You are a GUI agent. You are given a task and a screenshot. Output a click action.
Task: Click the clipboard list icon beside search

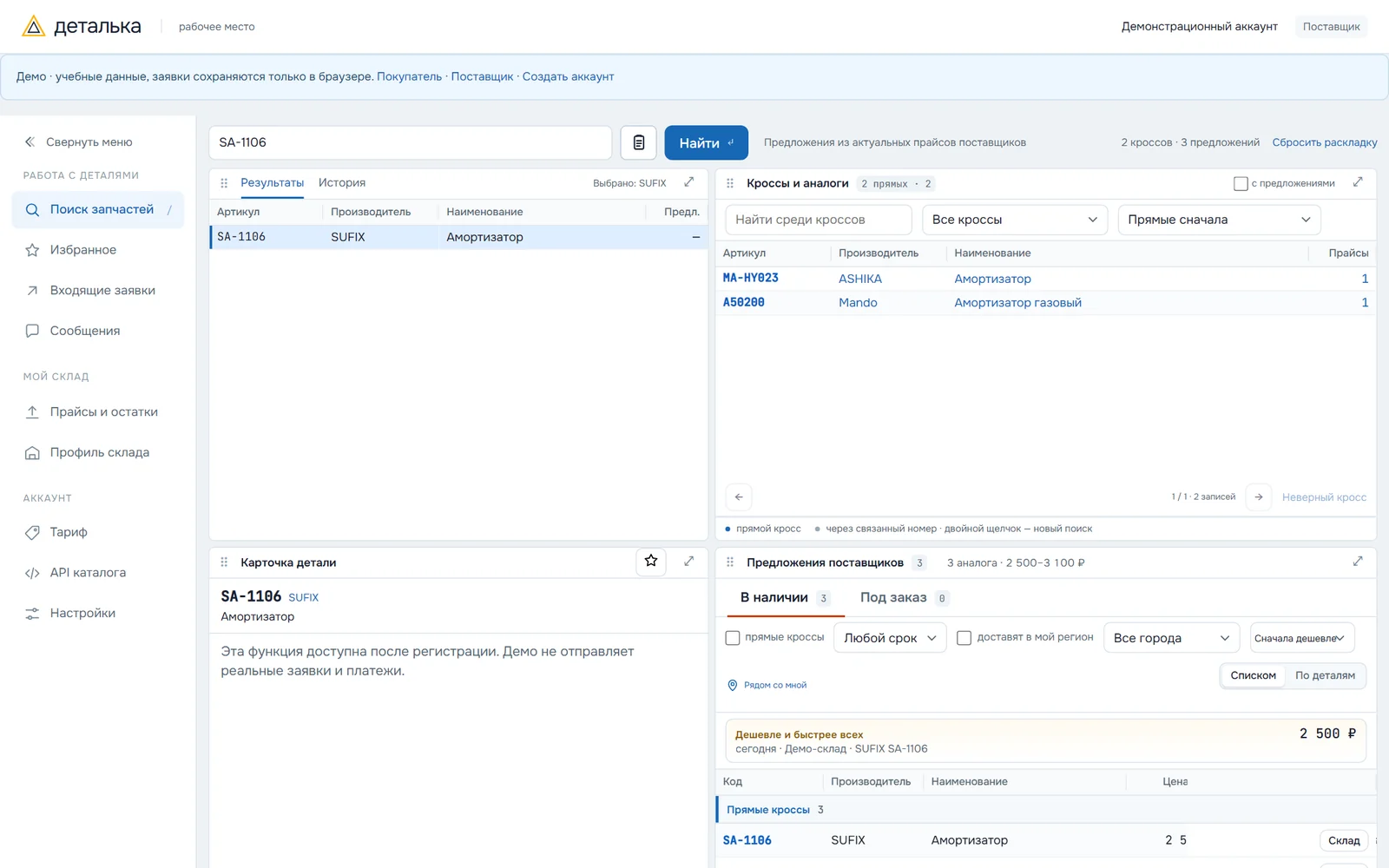pos(638,142)
